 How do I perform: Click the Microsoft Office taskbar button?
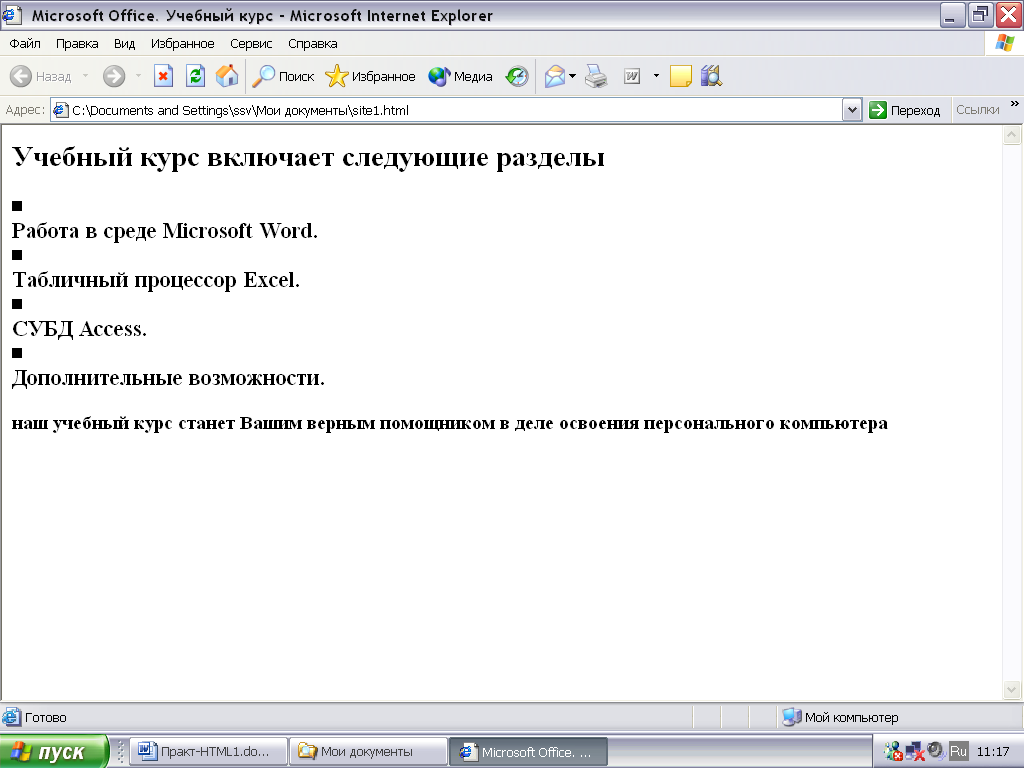tap(528, 752)
